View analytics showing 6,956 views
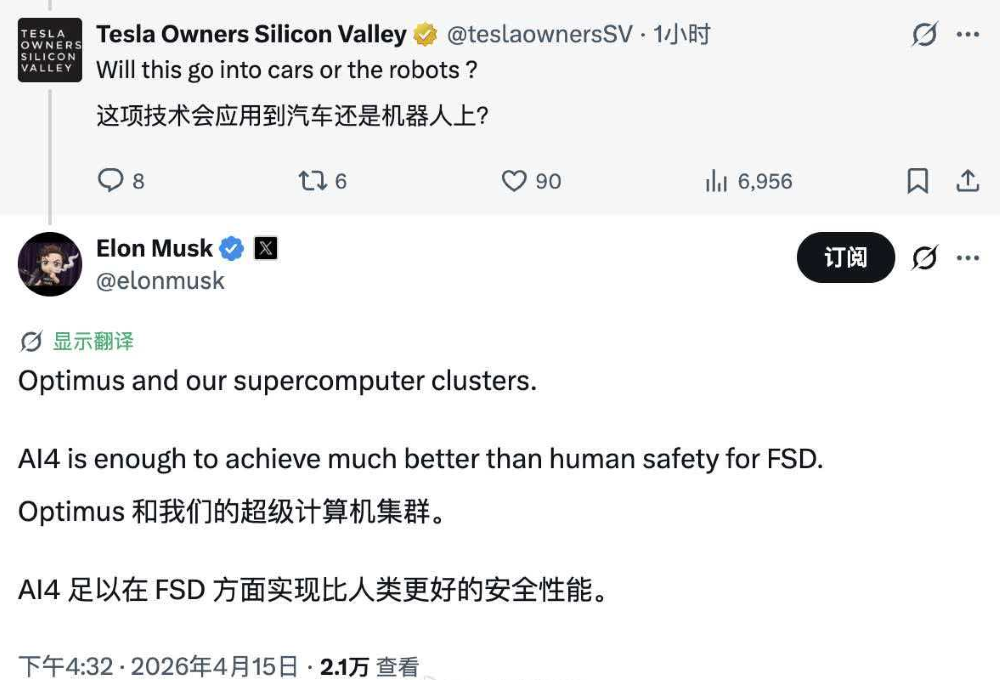The image size is (1000, 680). tap(717, 181)
